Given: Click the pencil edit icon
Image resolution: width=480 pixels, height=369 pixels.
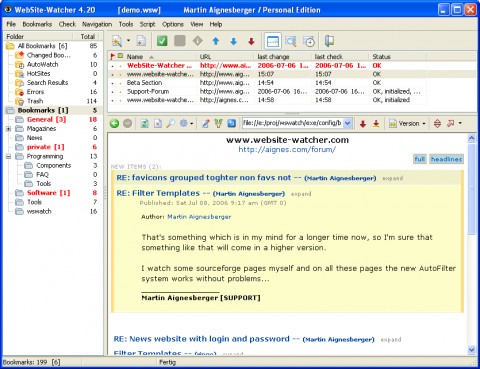Looking at the screenshot, I should click(206, 124).
